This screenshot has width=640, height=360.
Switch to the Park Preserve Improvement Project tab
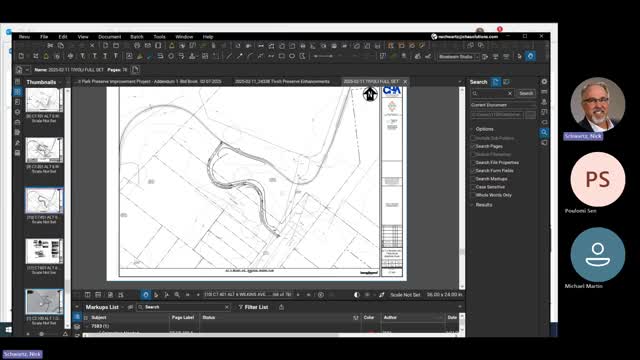click(150, 82)
